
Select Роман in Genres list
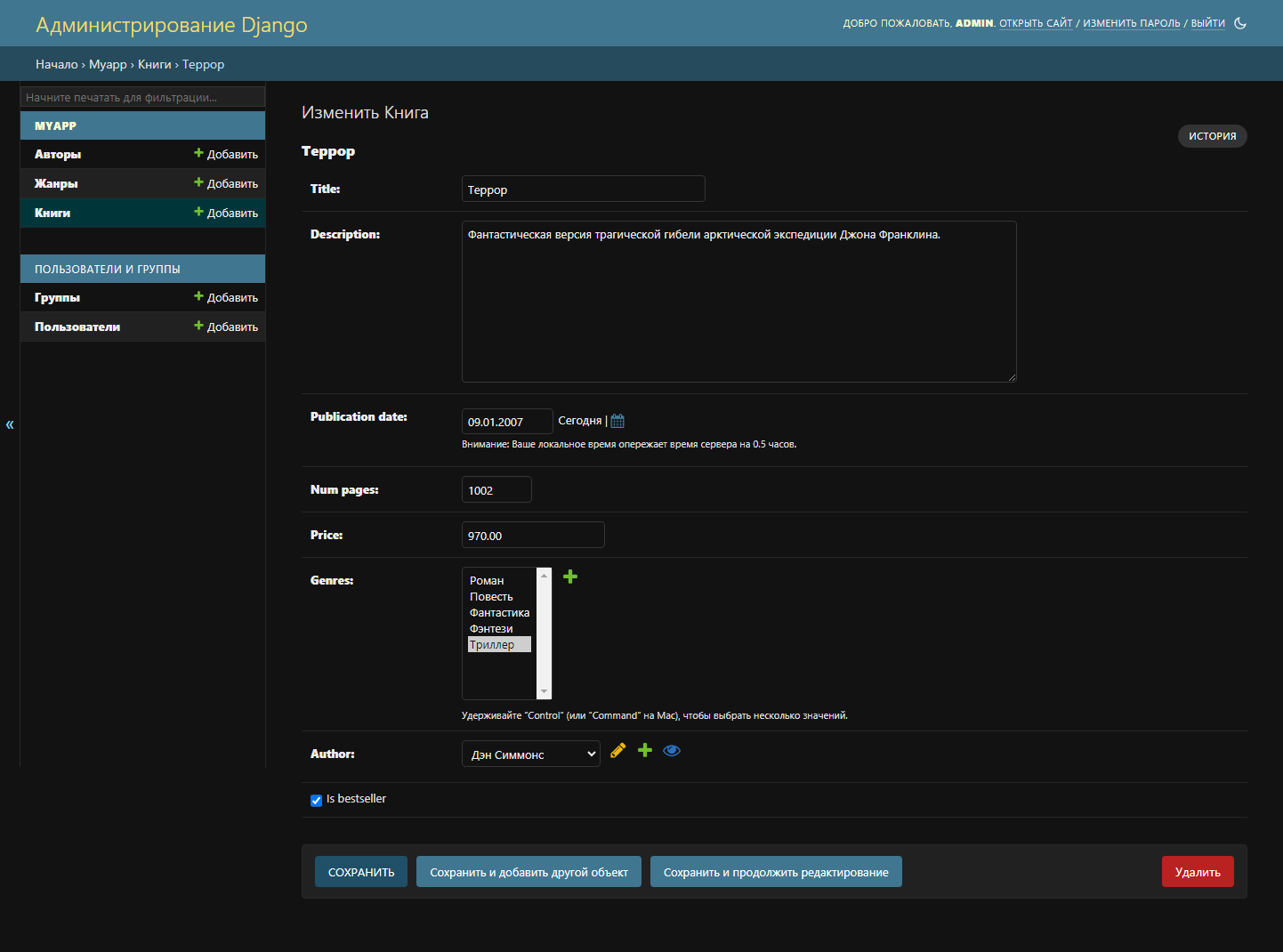tap(499, 580)
